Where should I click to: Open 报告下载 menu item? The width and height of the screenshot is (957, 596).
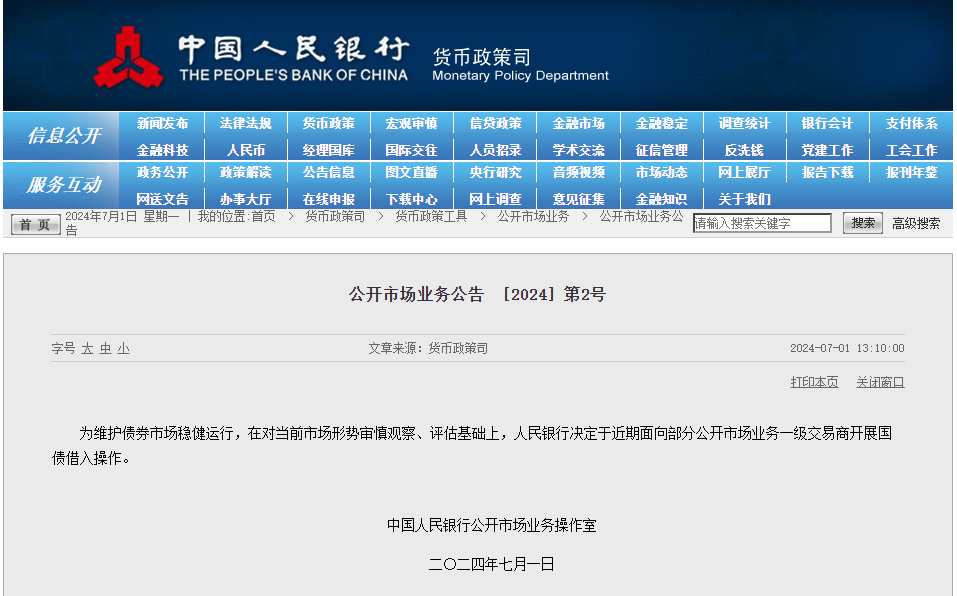(x=827, y=173)
